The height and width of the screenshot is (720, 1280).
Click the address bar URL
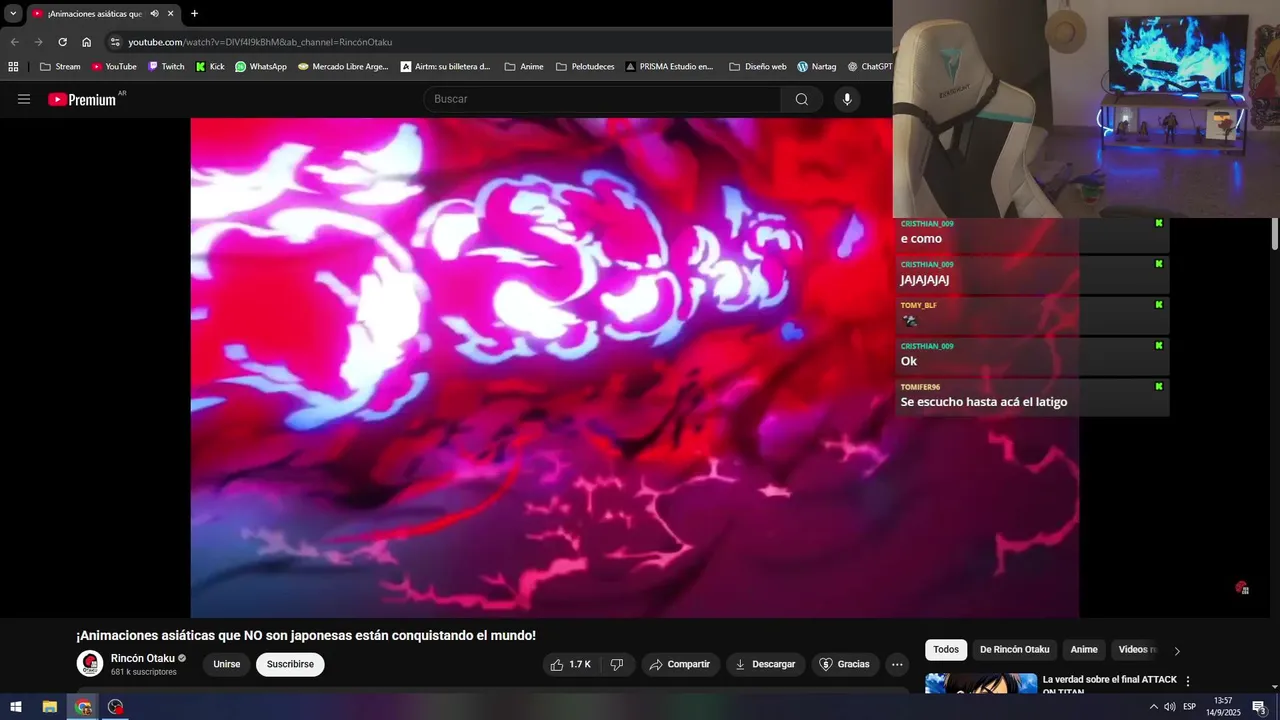(260, 42)
